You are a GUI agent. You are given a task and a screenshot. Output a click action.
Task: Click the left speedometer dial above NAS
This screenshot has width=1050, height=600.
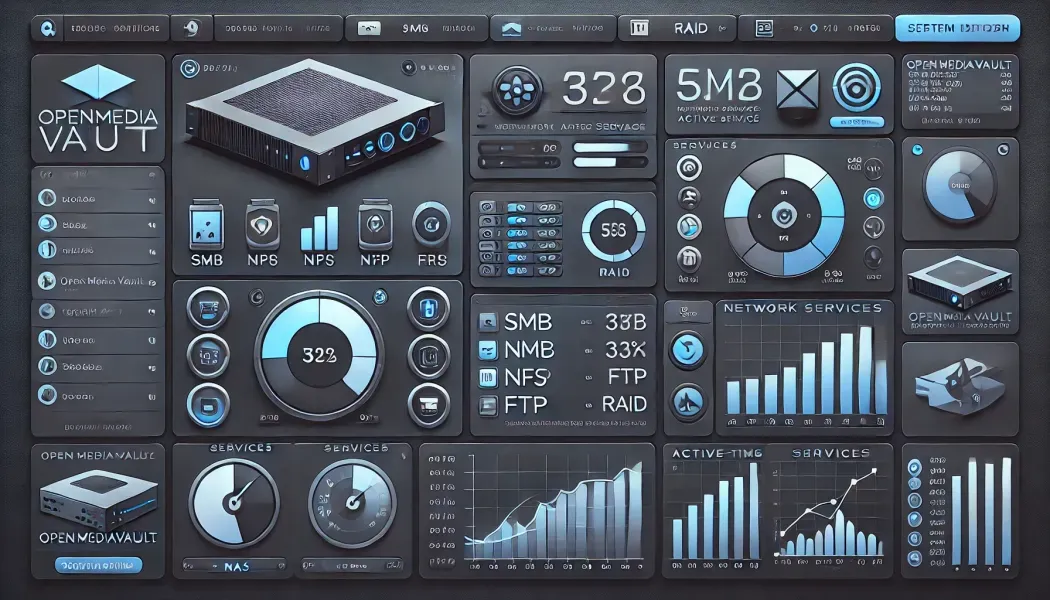click(x=234, y=502)
